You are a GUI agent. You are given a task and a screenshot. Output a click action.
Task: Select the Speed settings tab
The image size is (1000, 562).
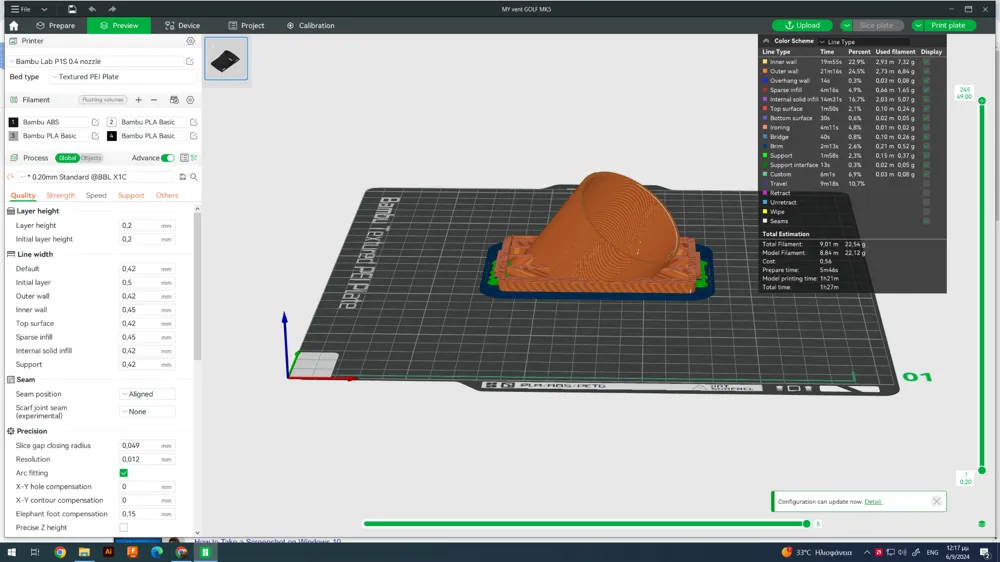(x=96, y=195)
